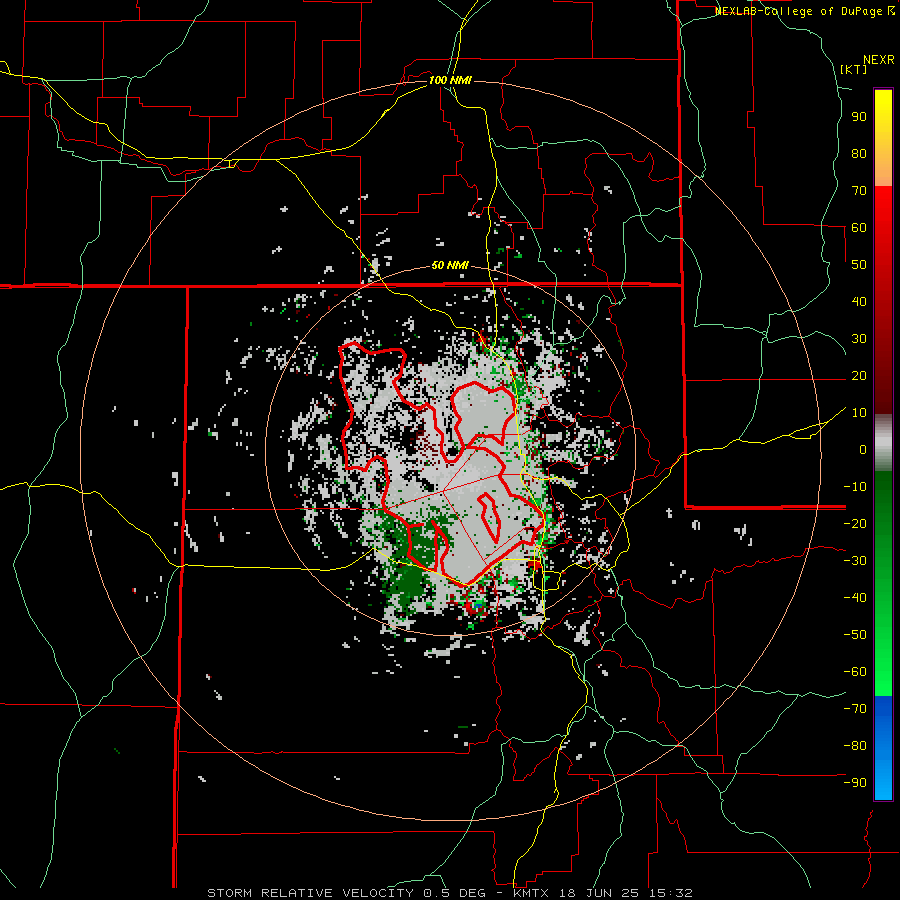900x900 pixels.
Task: Click the positive "90" scale value
Action: click(859, 117)
